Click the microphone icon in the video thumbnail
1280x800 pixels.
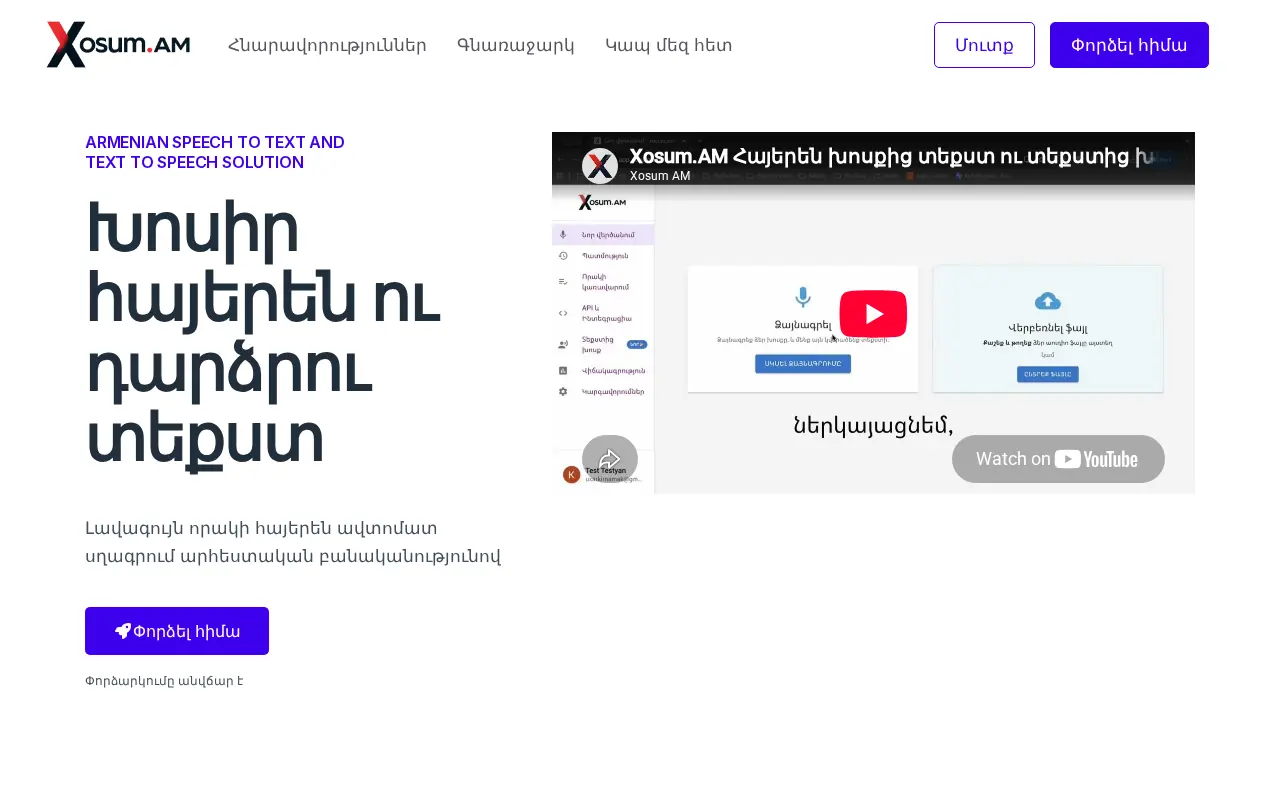pyautogui.click(x=802, y=298)
